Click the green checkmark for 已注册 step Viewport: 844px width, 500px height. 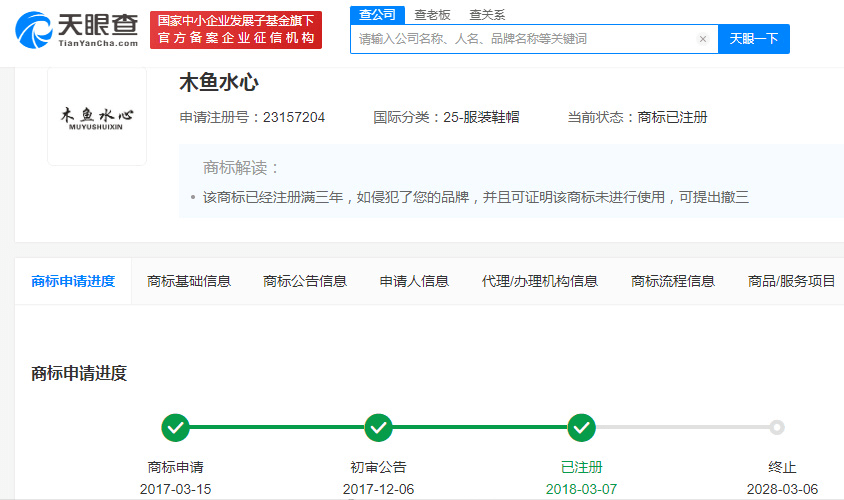click(x=581, y=427)
